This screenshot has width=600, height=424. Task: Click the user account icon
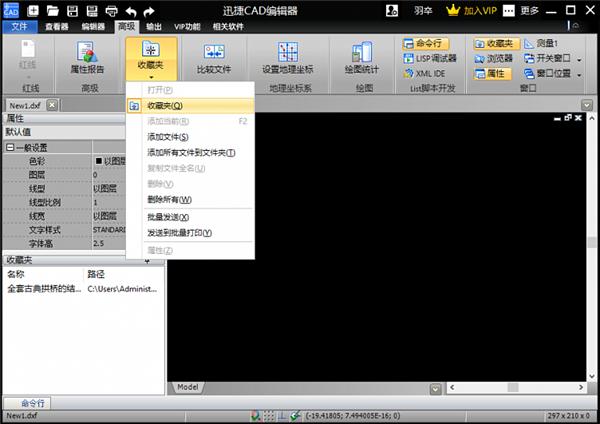click(392, 10)
